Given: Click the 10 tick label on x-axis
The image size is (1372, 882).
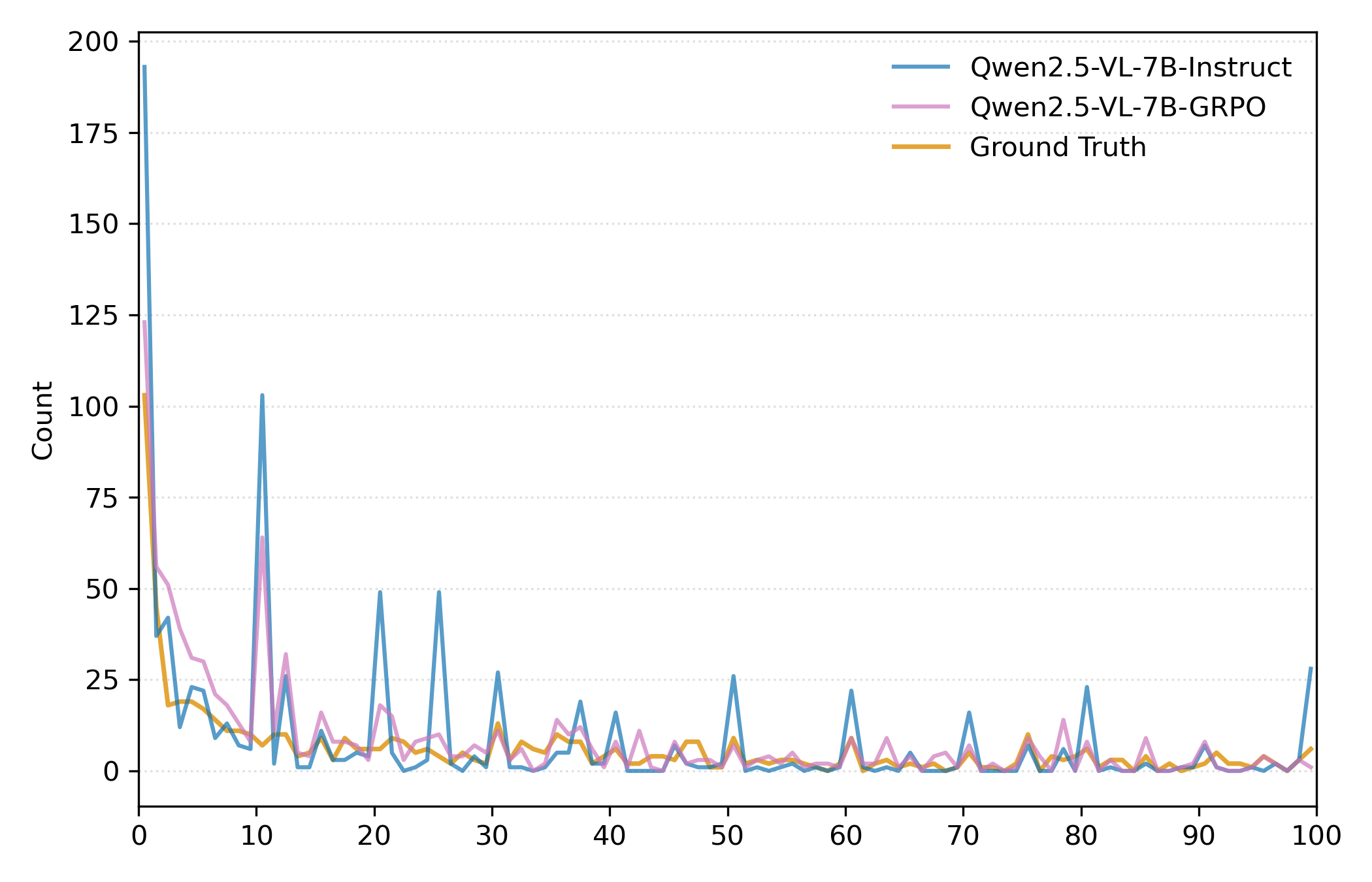Looking at the screenshot, I should pyautogui.click(x=256, y=836).
